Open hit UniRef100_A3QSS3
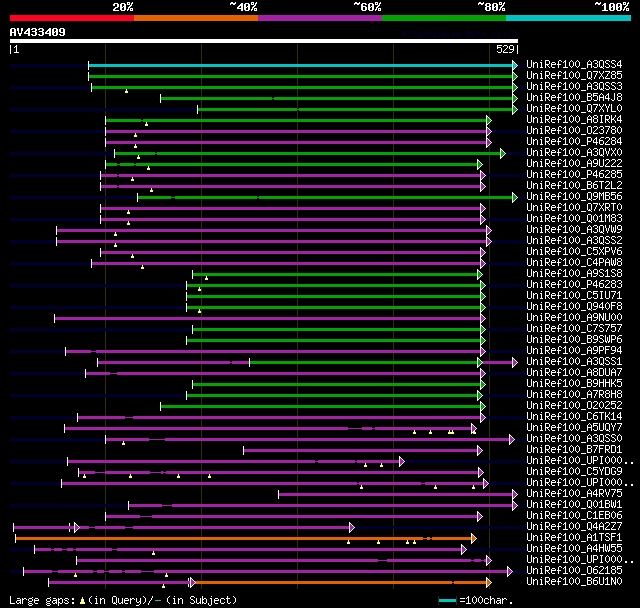 [574, 87]
